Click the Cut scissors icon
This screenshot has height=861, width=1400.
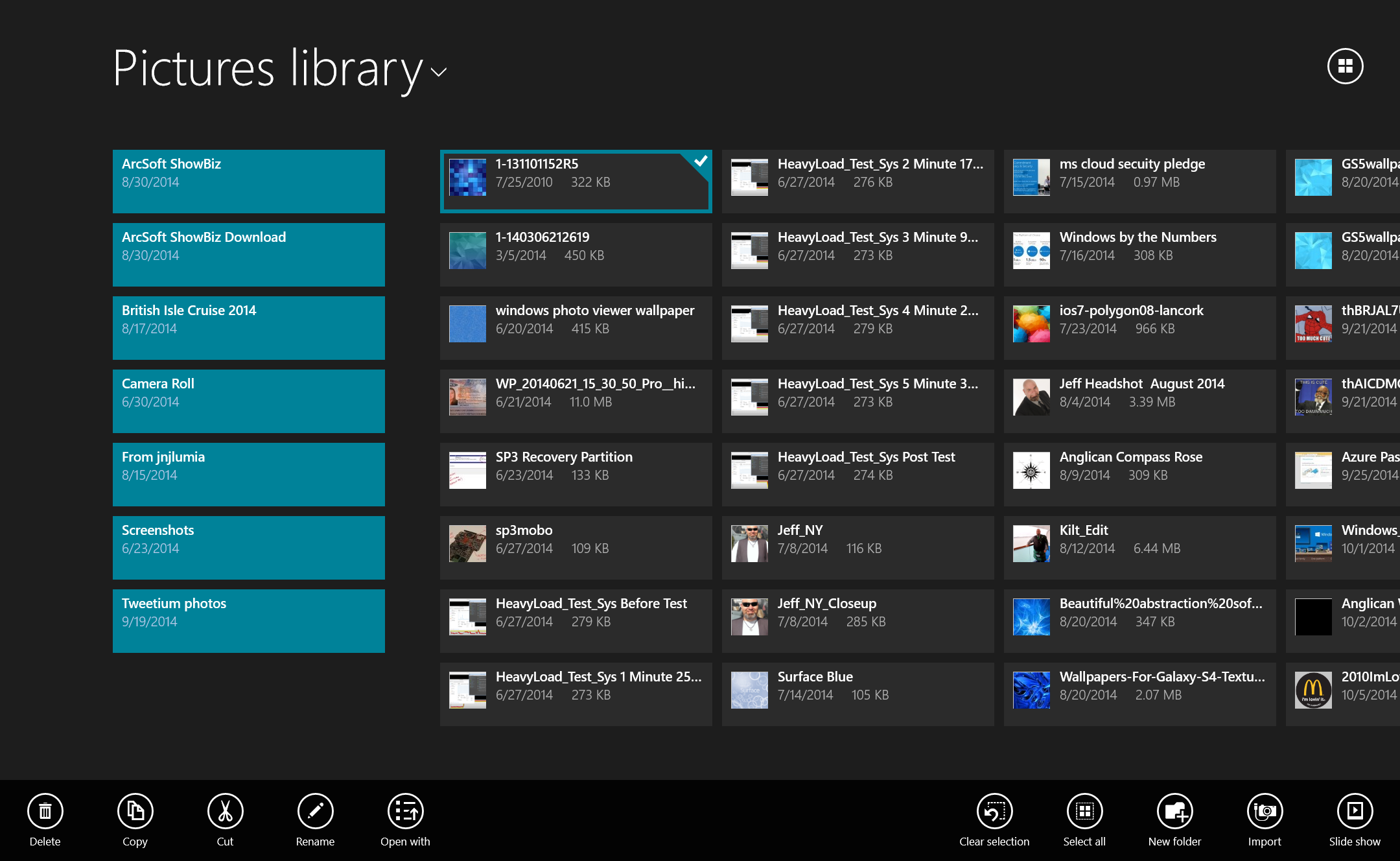coord(225,811)
